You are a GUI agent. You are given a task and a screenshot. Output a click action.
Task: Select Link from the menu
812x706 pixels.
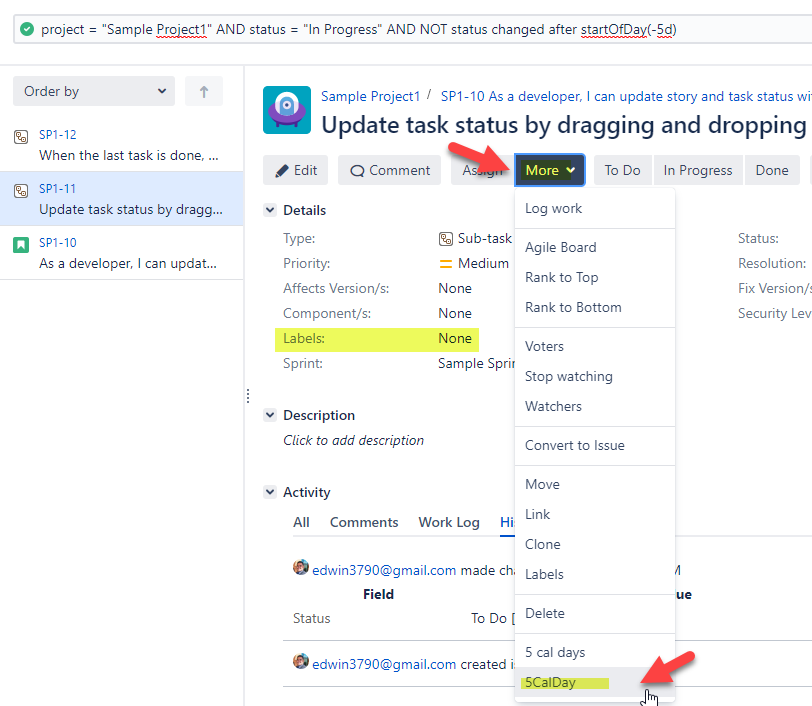(x=594, y=514)
